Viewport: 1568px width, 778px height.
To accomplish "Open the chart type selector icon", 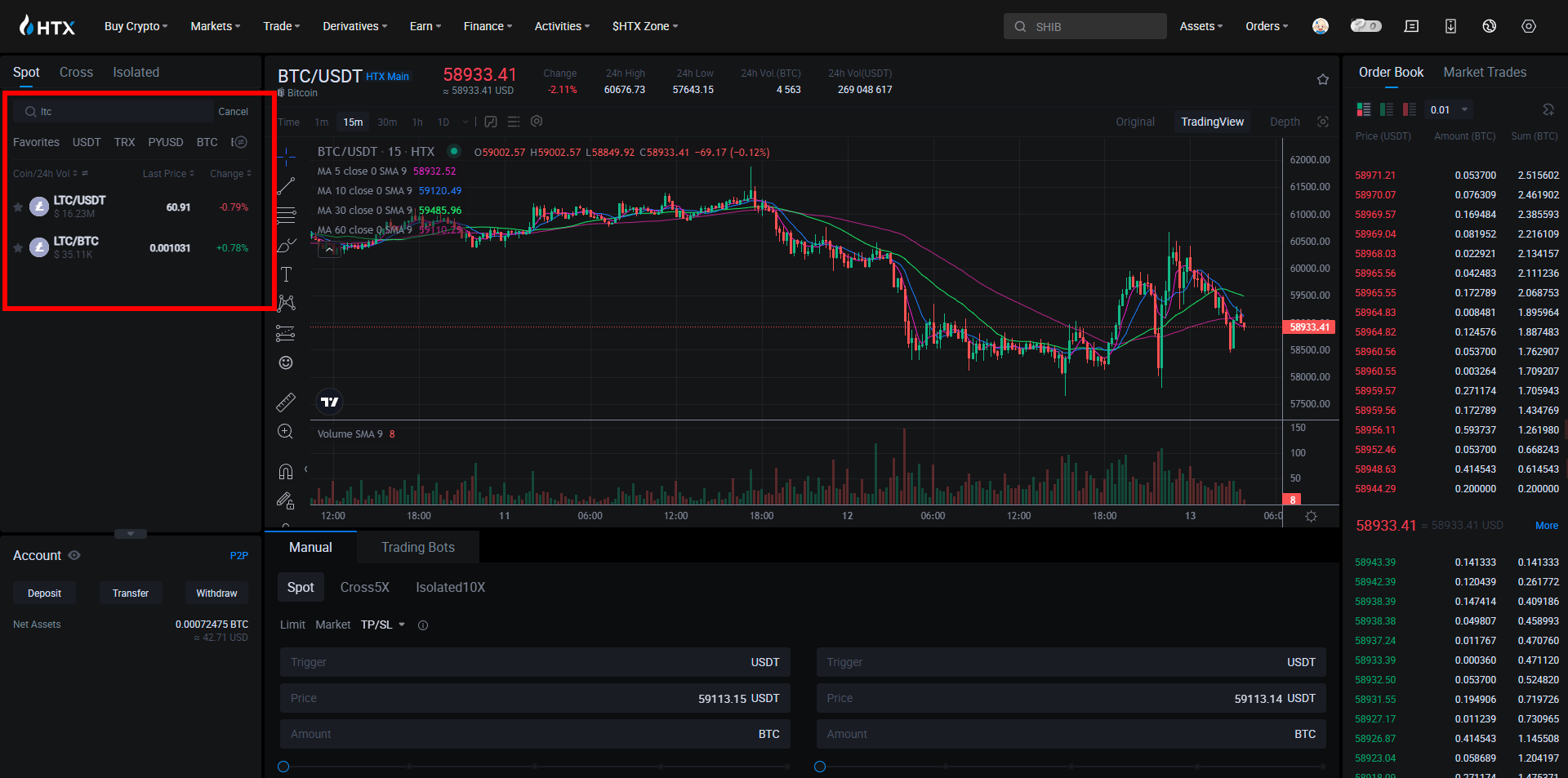I will tap(491, 122).
